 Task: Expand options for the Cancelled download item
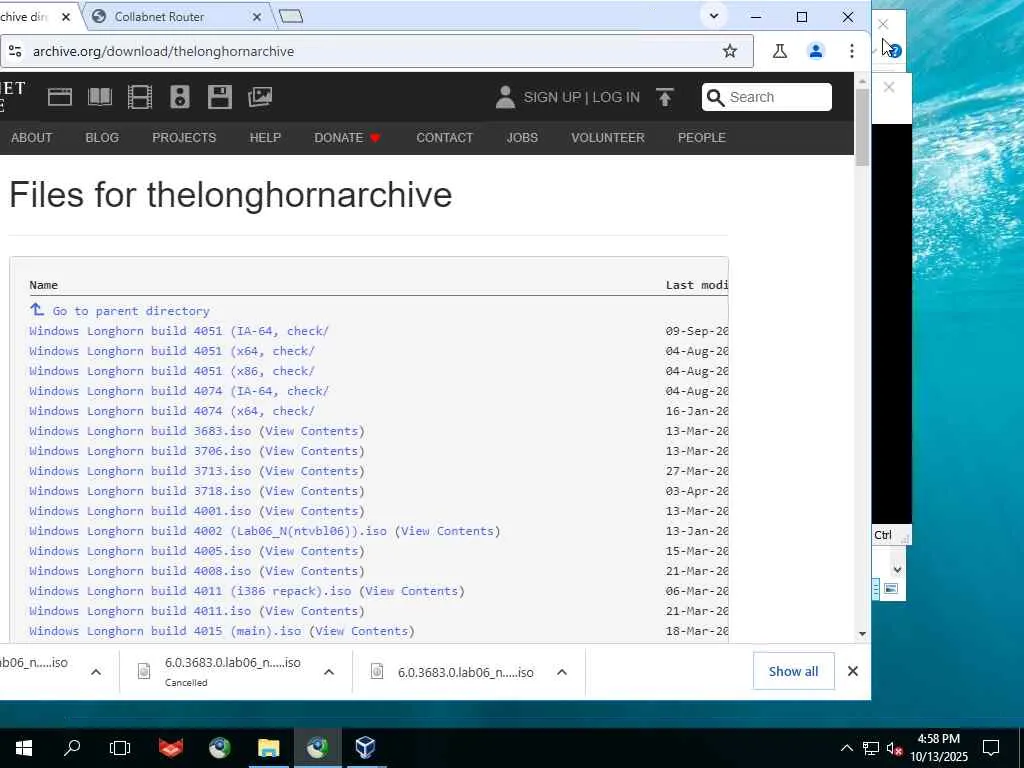click(x=329, y=672)
